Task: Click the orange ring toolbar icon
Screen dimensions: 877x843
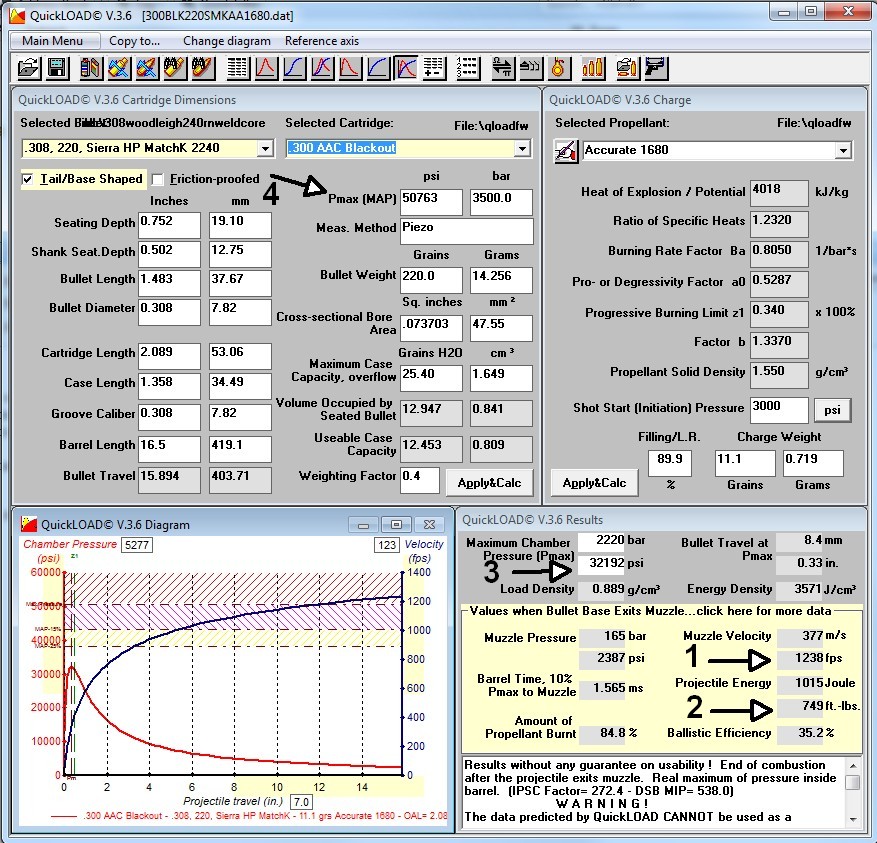Action: tap(558, 68)
